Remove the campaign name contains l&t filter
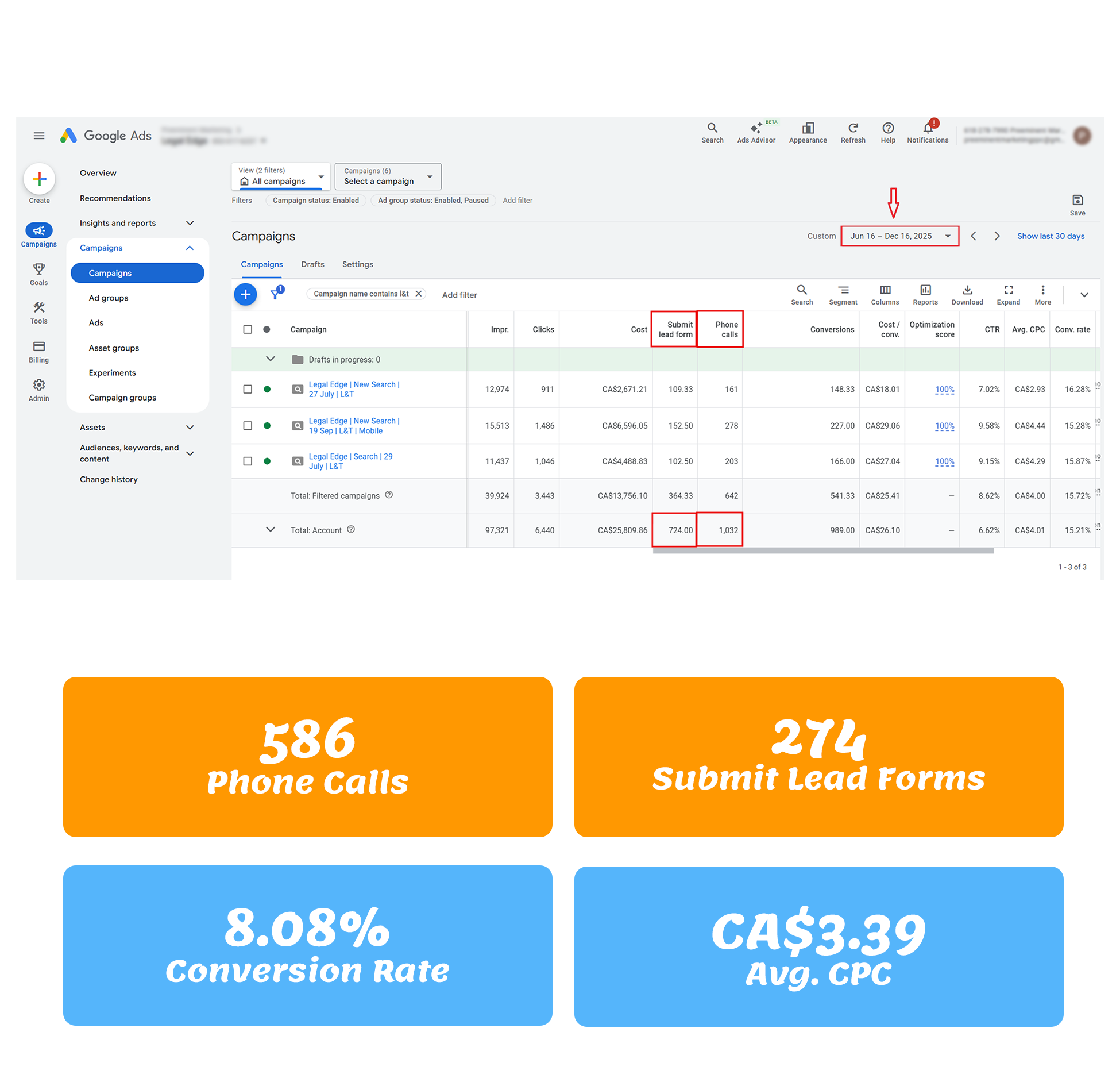The width and height of the screenshot is (1120, 1082). tap(419, 294)
